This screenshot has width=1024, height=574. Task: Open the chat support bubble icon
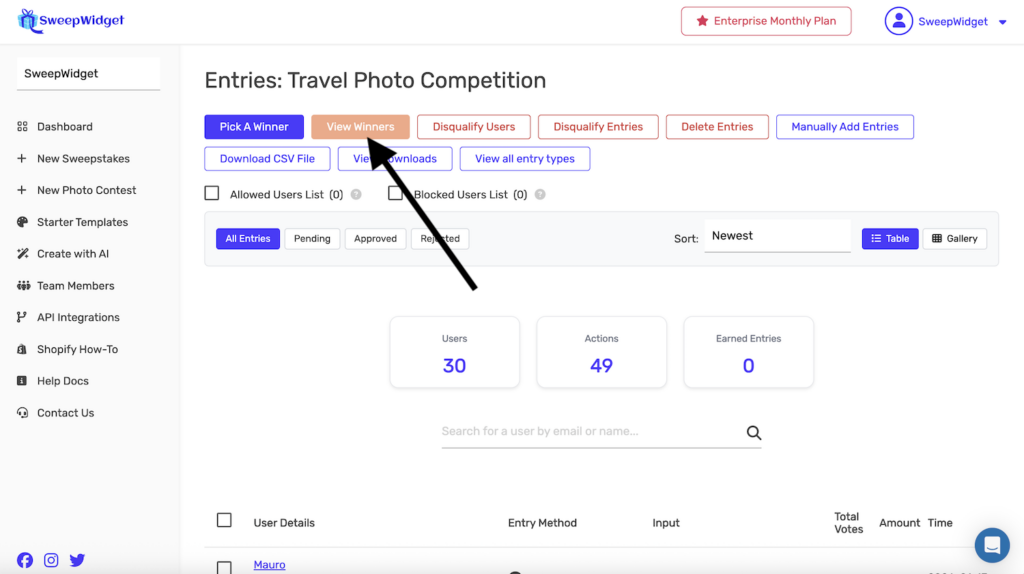tap(992, 545)
